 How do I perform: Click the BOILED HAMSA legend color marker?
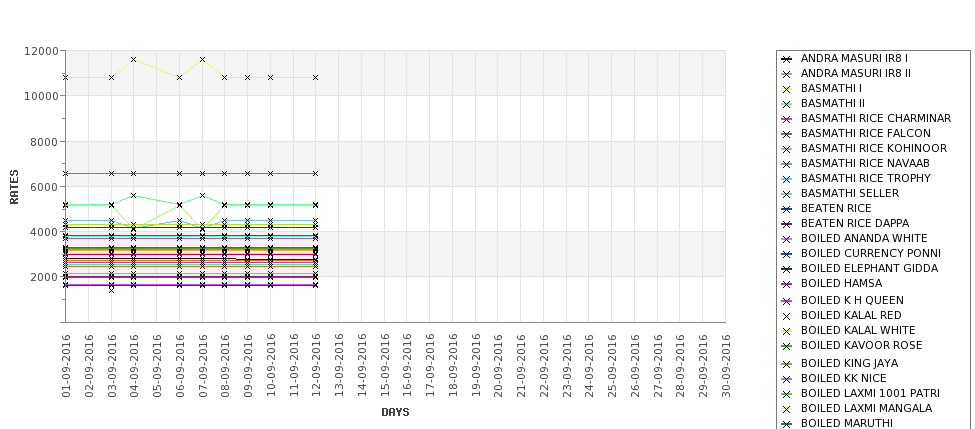click(x=787, y=284)
